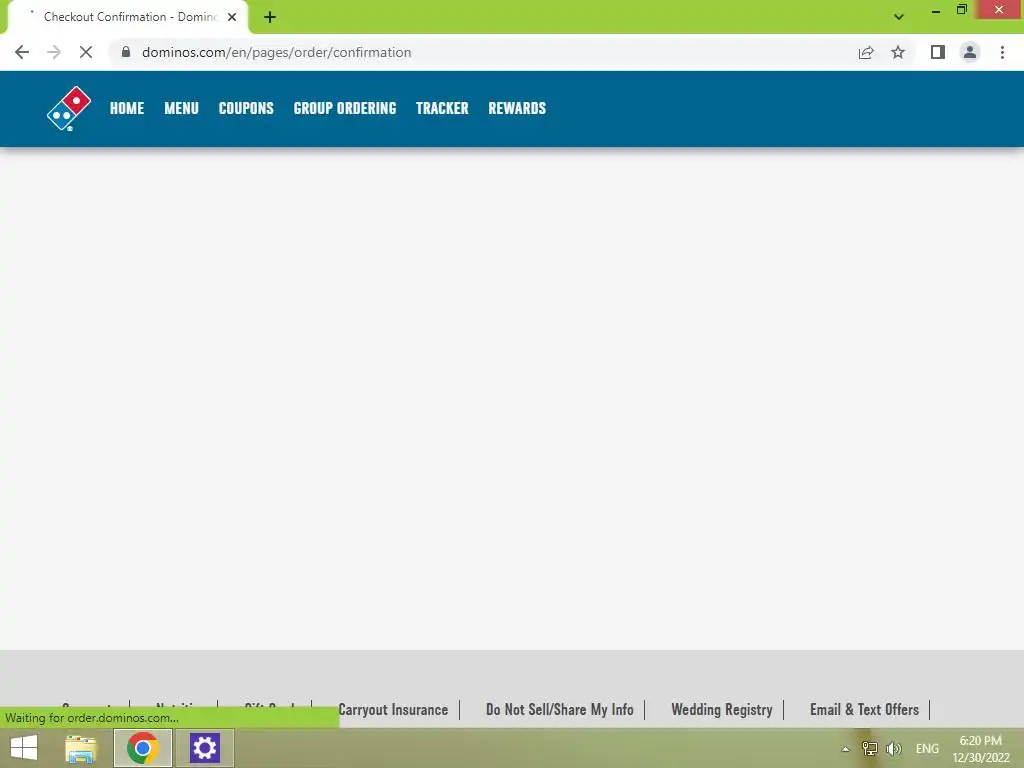Open the Windows Start button
This screenshot has width=1024, height=768.
24,748
